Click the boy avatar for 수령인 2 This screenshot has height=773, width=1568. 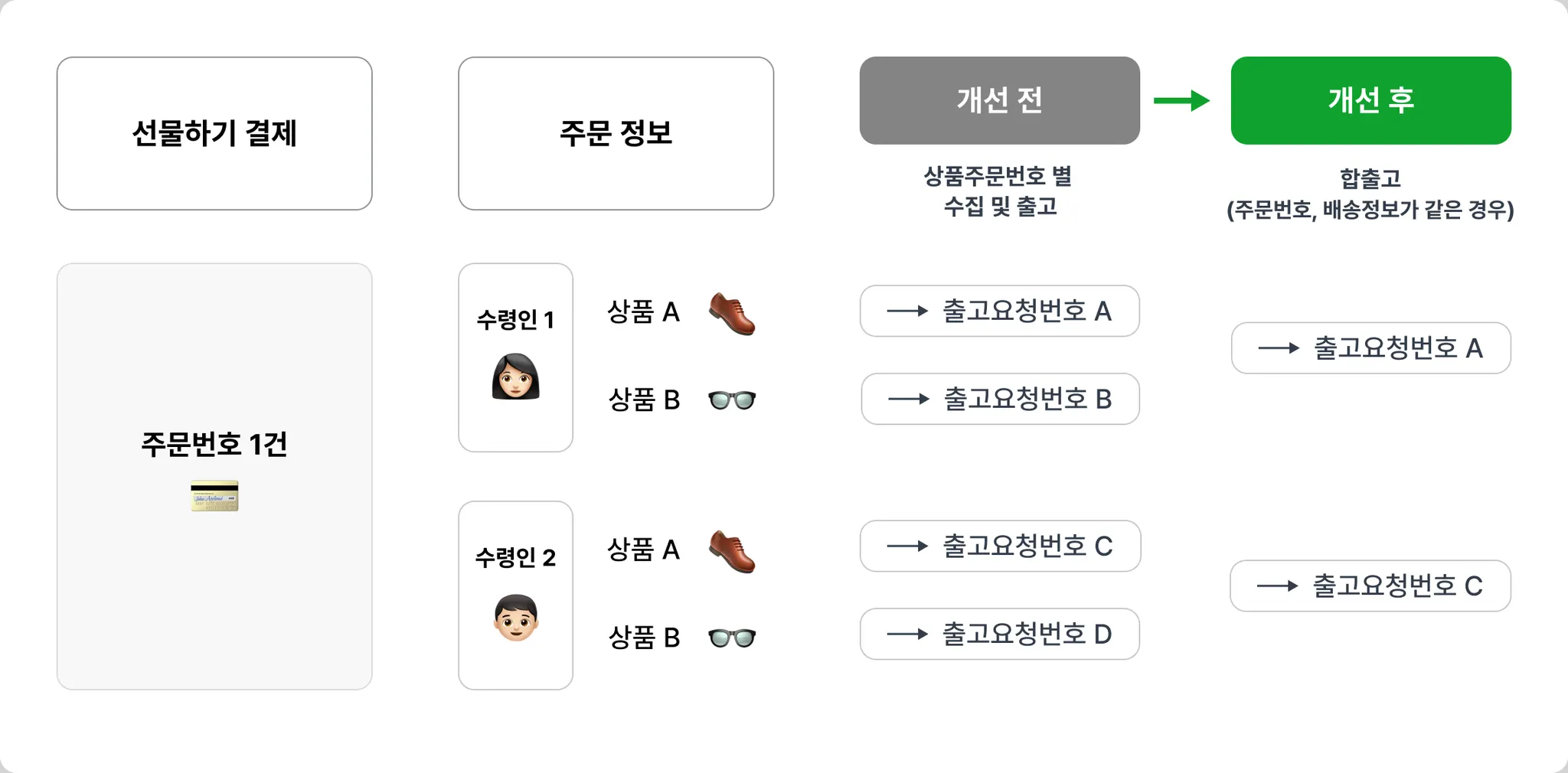(x=515, y=617)
